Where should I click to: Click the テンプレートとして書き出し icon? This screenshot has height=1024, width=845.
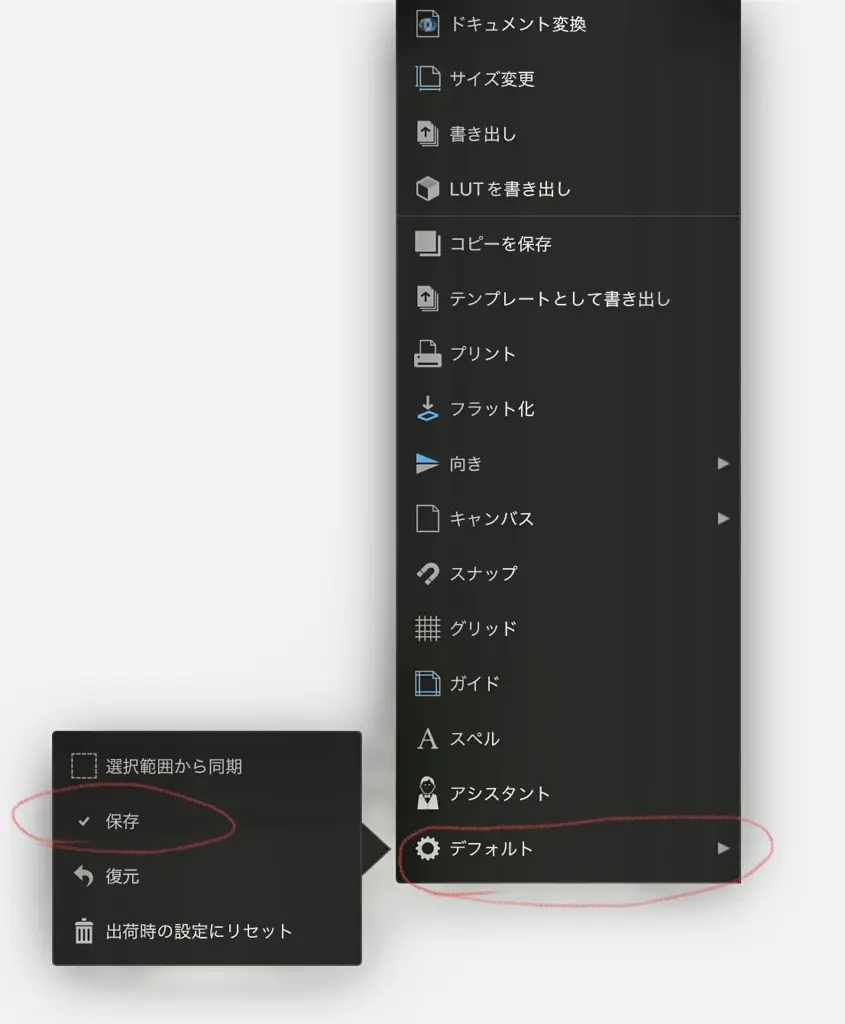point(427,298)
